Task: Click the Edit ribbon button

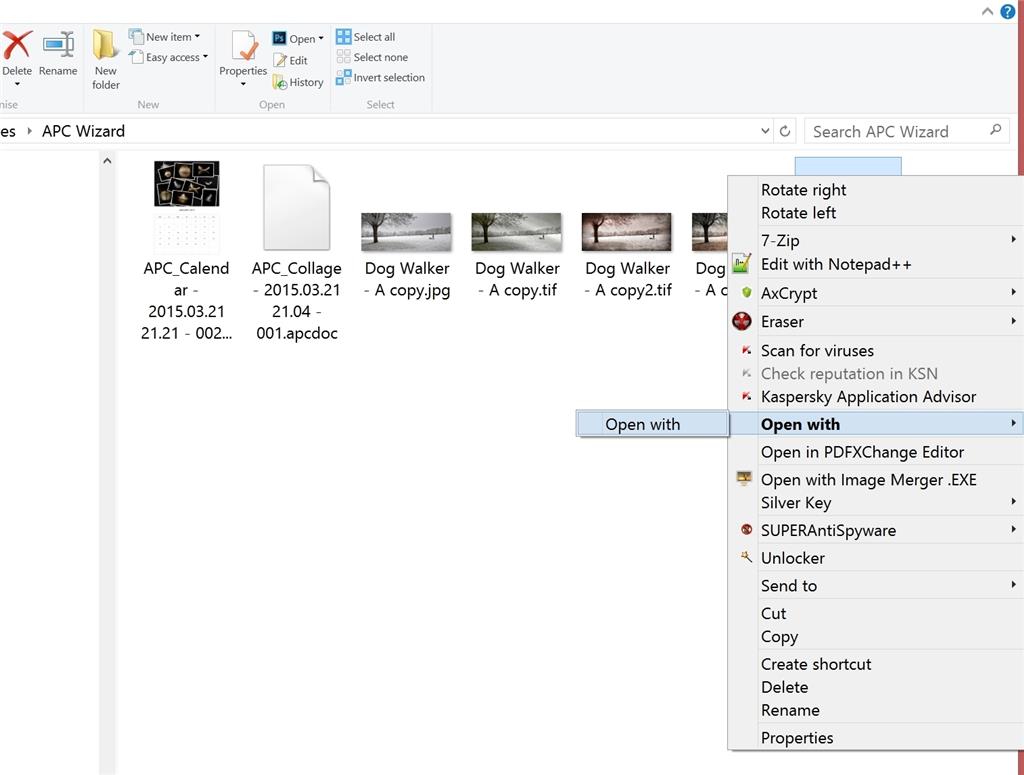Action: click(x=291, y=60)
